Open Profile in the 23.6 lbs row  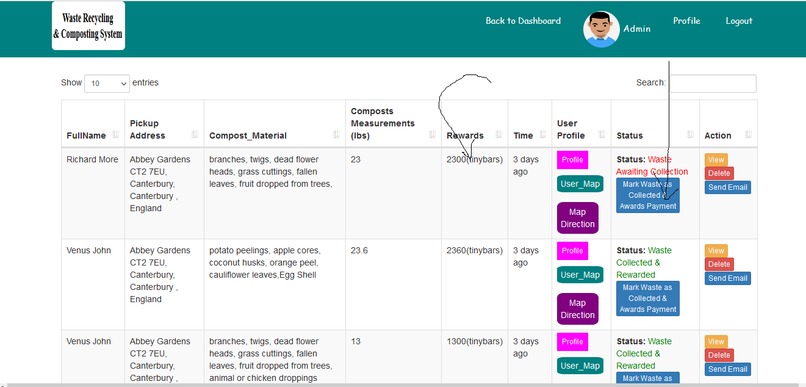(x=572, y=251)
